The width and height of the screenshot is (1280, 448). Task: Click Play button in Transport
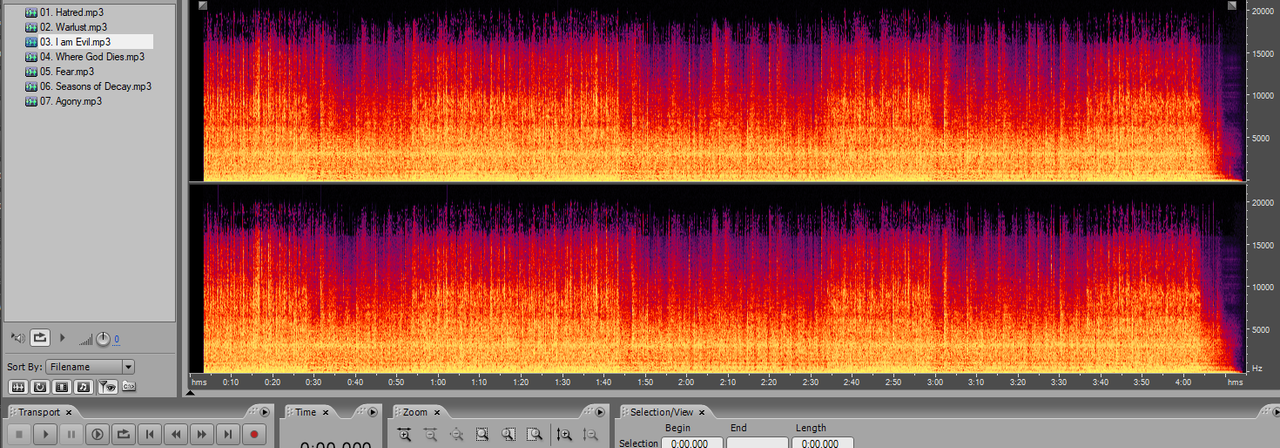46,434
